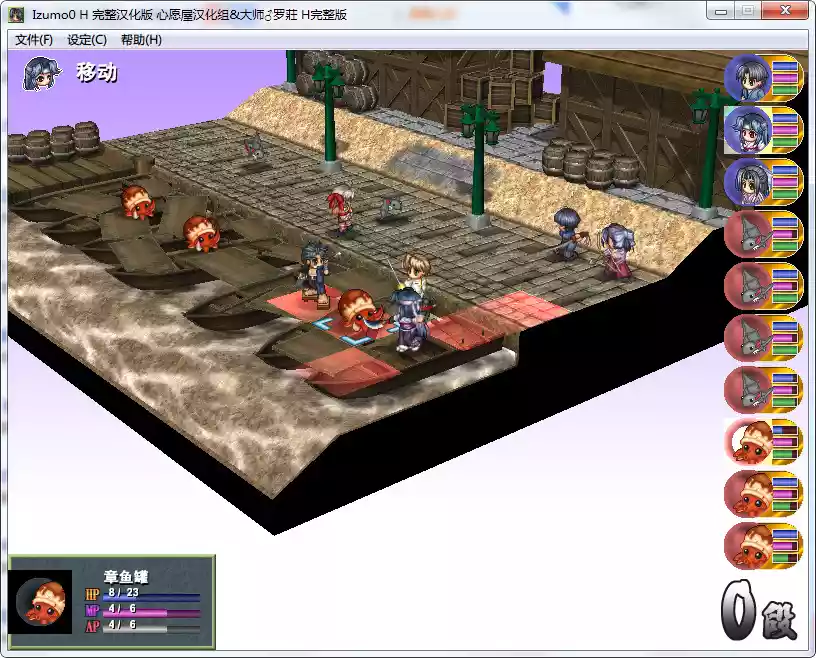Target the gray fish beside the red-haired girl
This screenshot has width=816, height=658.
392,206
